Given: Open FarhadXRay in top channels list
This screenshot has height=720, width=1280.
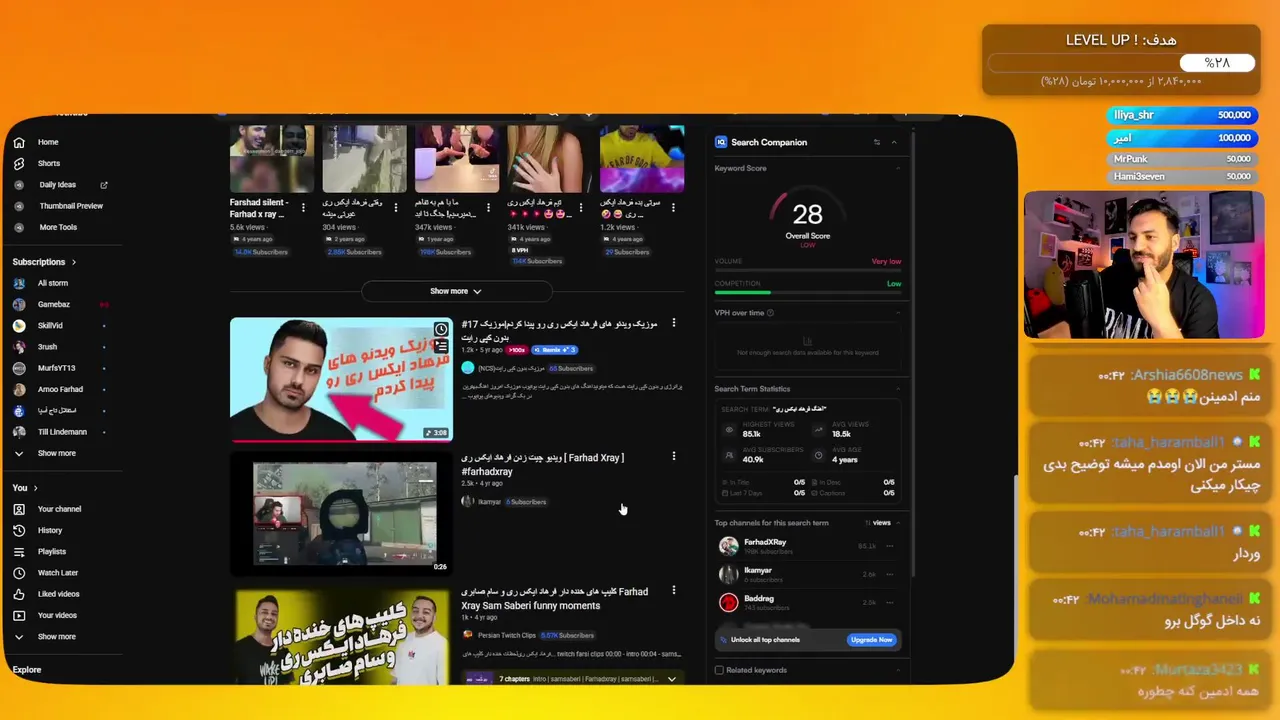Looking at the screenshot, I should [765, 542].
